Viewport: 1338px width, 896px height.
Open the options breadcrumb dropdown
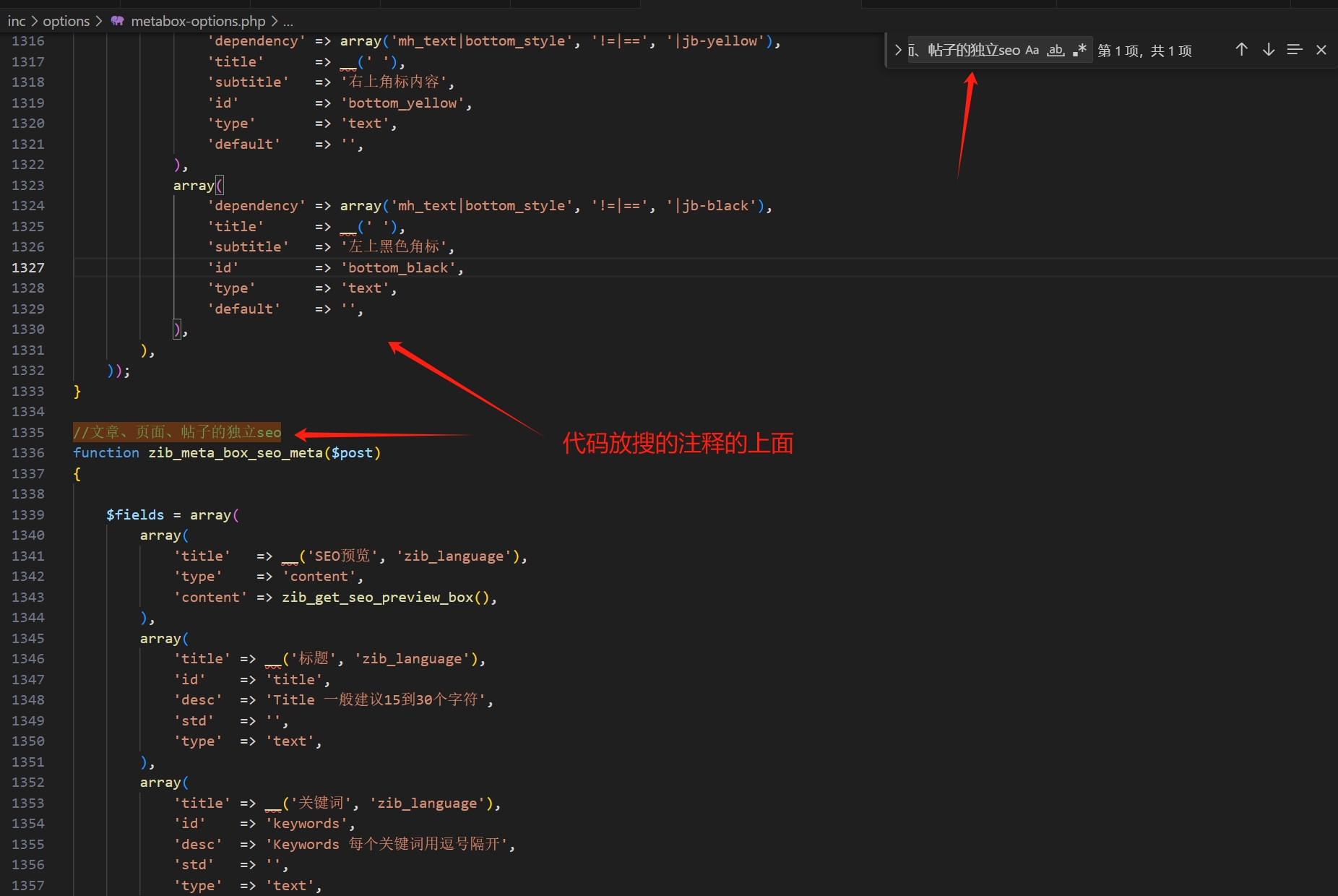[66, 21]
